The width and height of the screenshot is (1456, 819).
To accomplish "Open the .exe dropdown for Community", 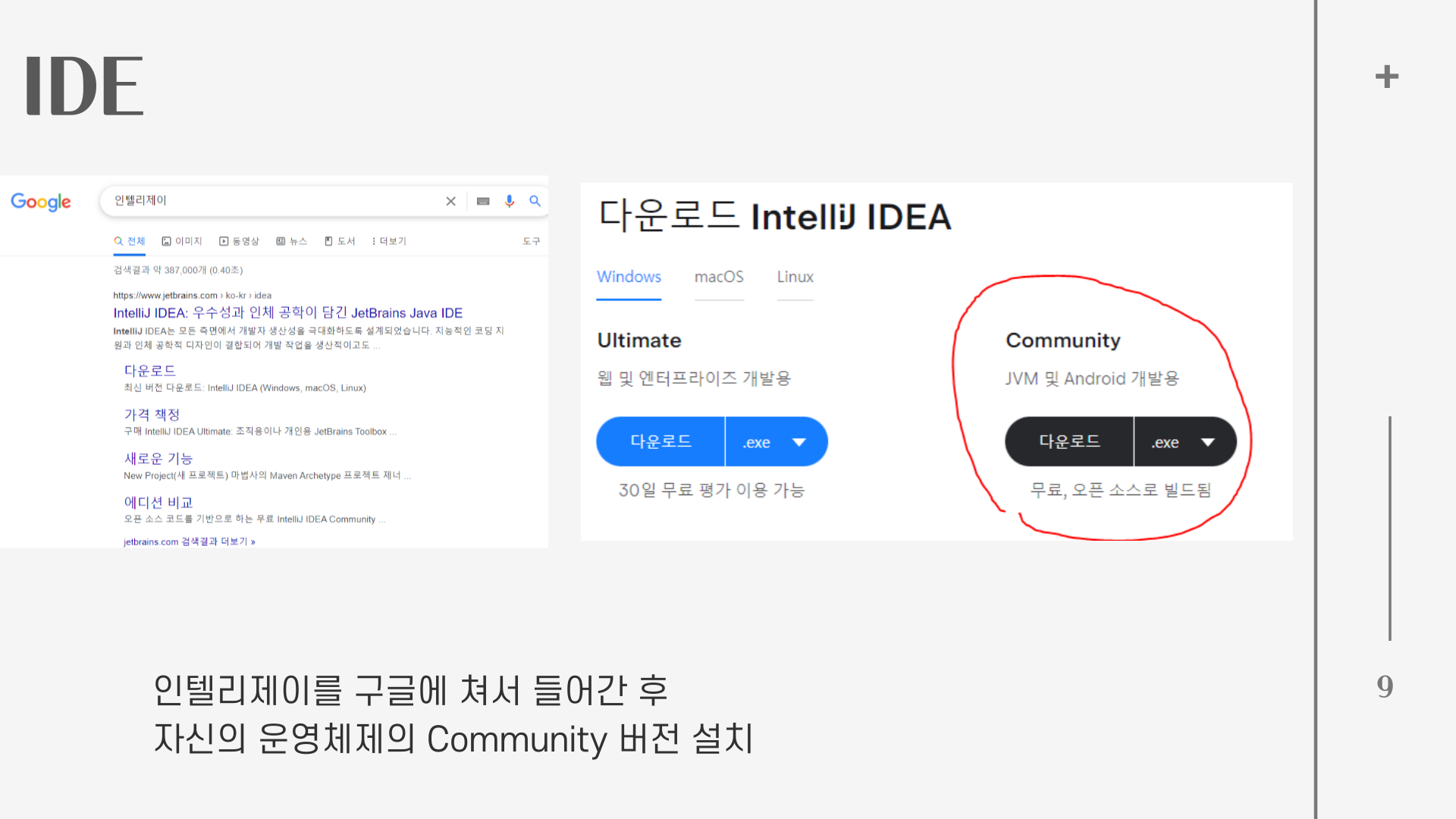I will [1185, 442].
